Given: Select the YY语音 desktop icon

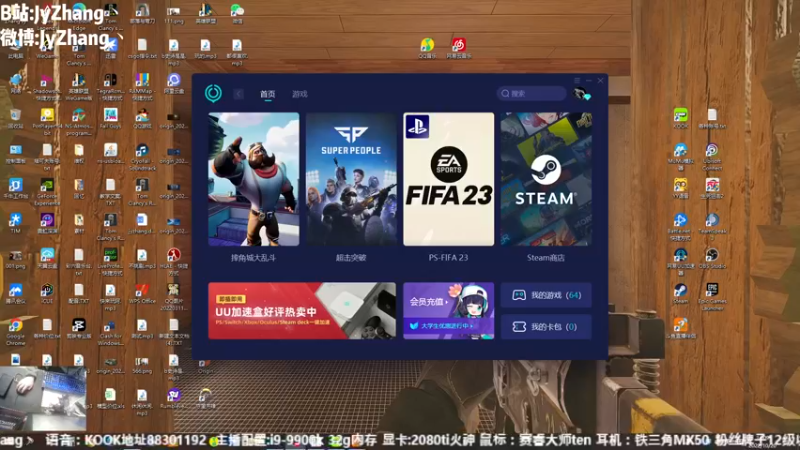Looking at the screenshot, I should pos(681,188).
